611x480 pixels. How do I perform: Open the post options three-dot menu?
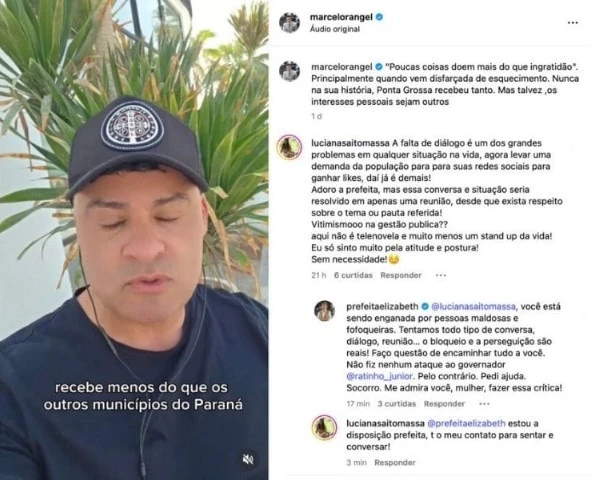coord(572,23)
